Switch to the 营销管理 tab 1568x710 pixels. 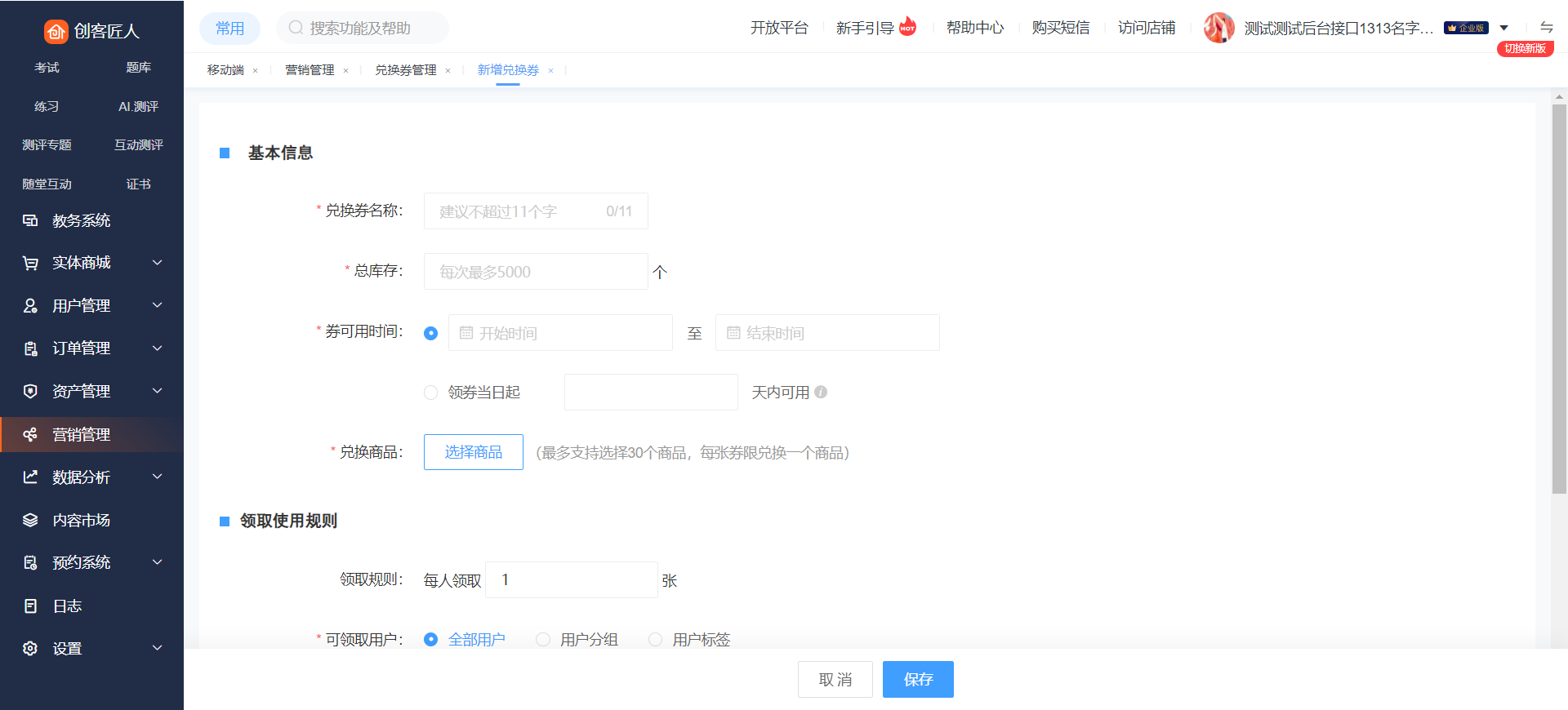[x=310, y=70]
